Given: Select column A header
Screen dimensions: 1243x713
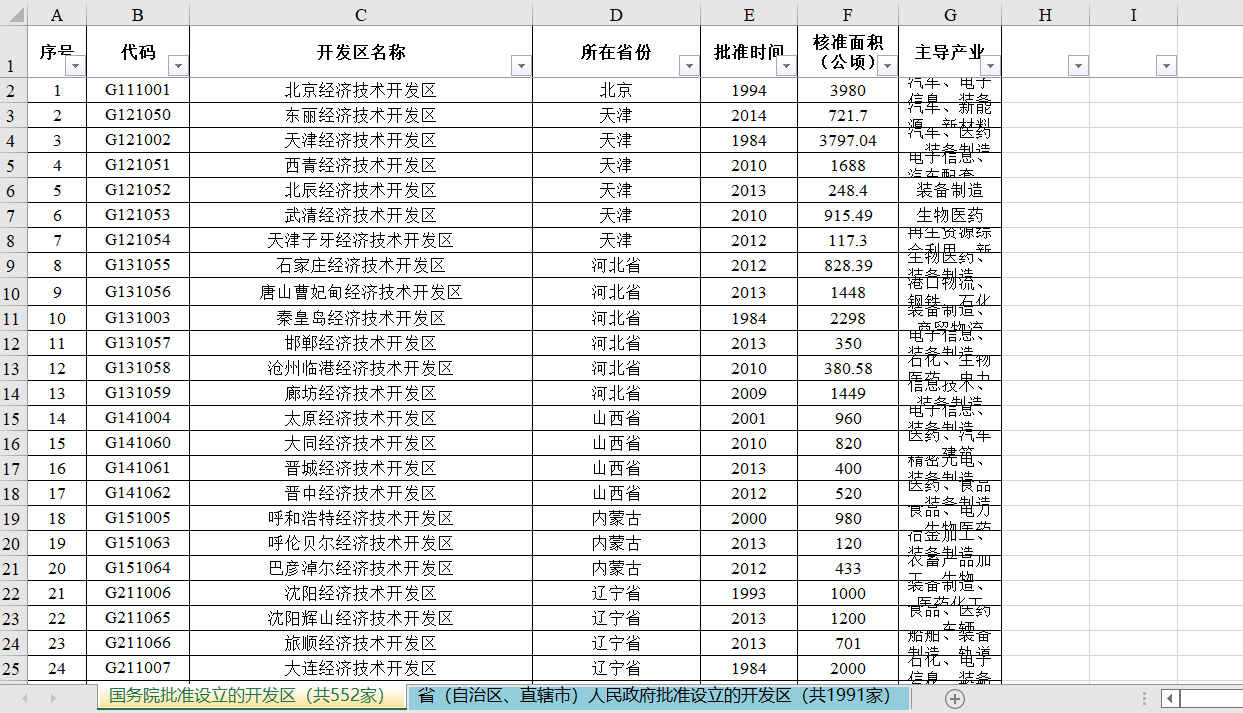Looking at the screenshot, I should tap(56, 14).
